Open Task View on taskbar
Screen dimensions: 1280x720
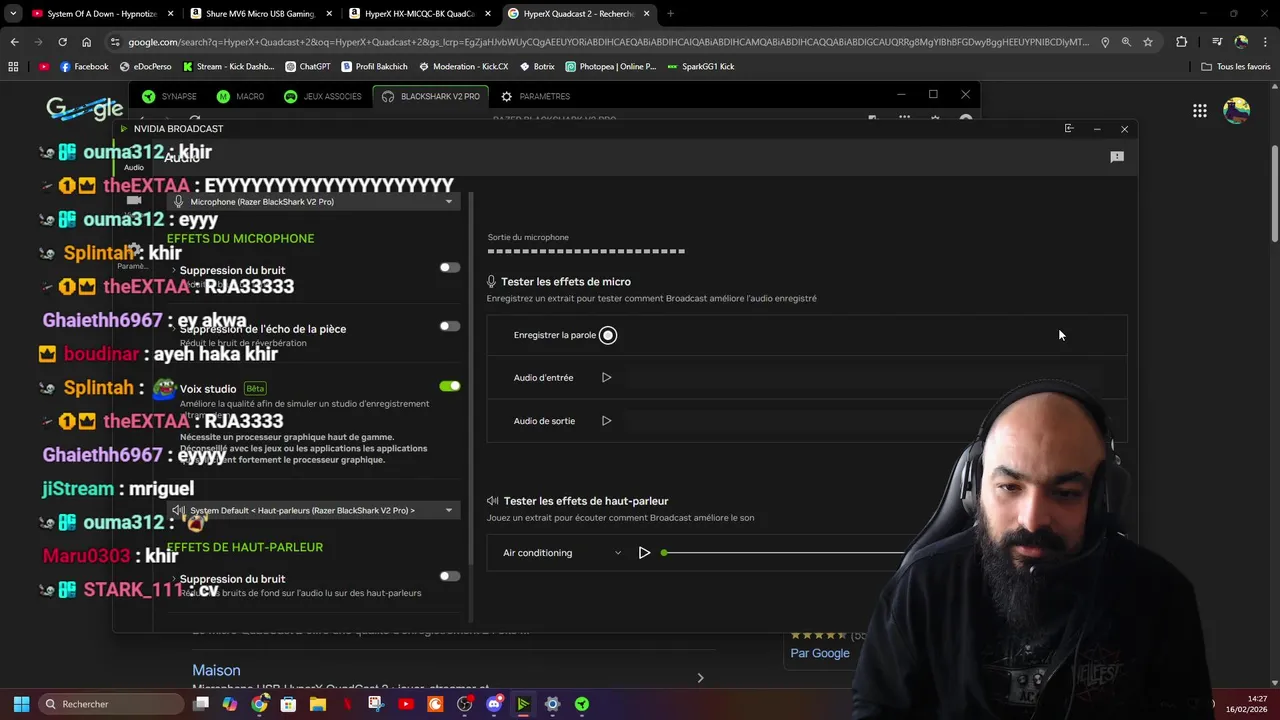click(201, 704)
